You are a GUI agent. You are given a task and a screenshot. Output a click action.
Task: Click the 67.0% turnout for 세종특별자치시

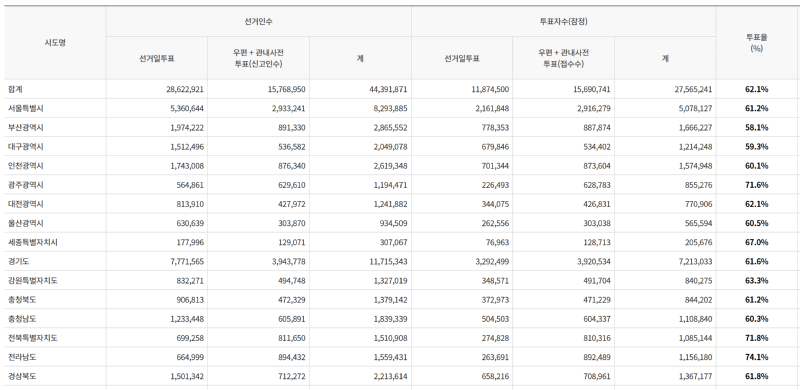(757, 242)
